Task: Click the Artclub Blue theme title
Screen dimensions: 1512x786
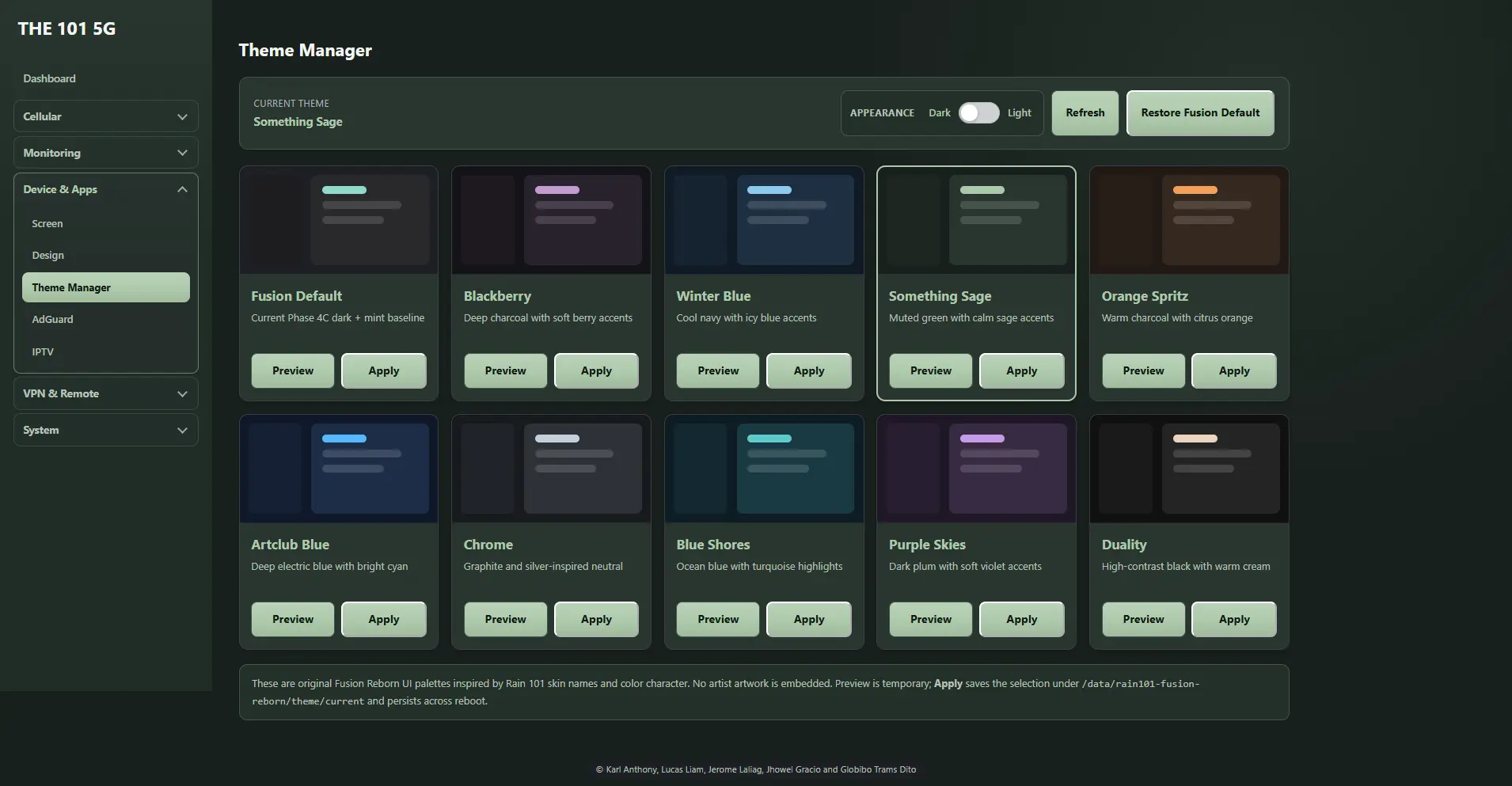Action: (x=290, y=545)
